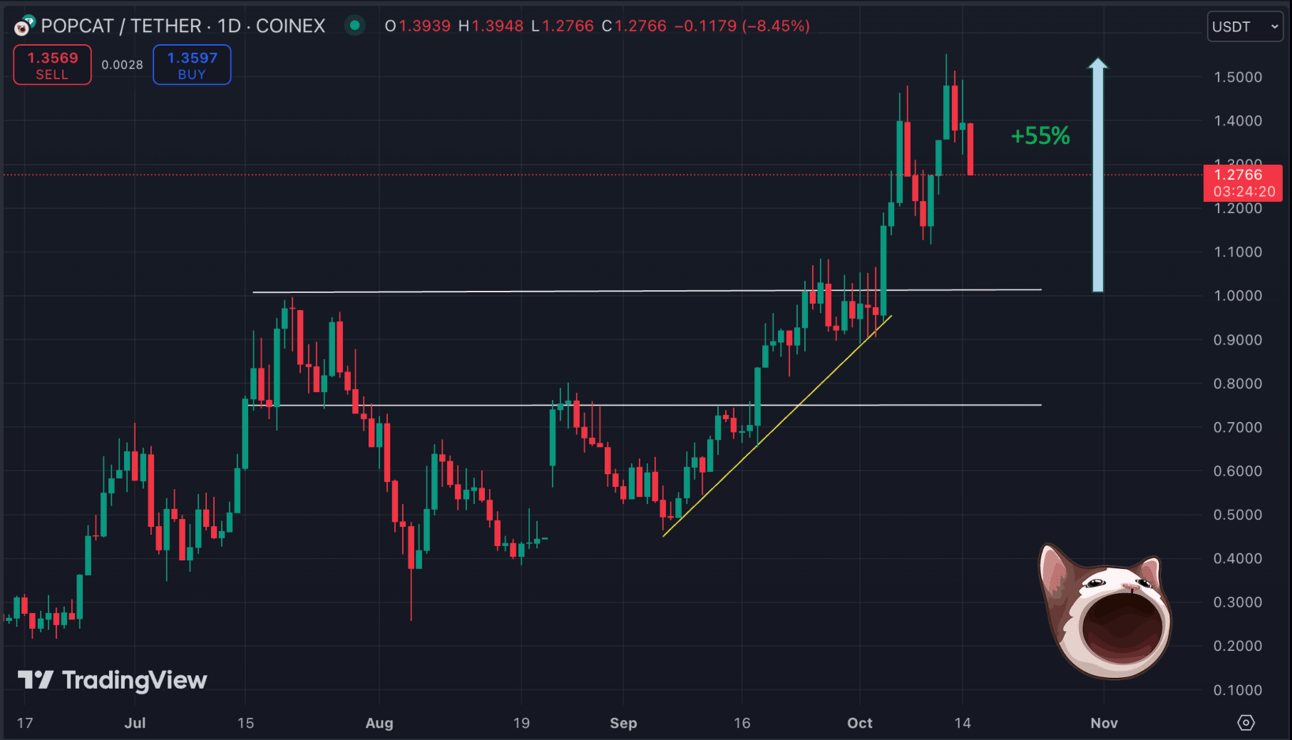Click the Aug label on time axis
The height and width of the screenshot is (740, 1292).
(379, 723)
